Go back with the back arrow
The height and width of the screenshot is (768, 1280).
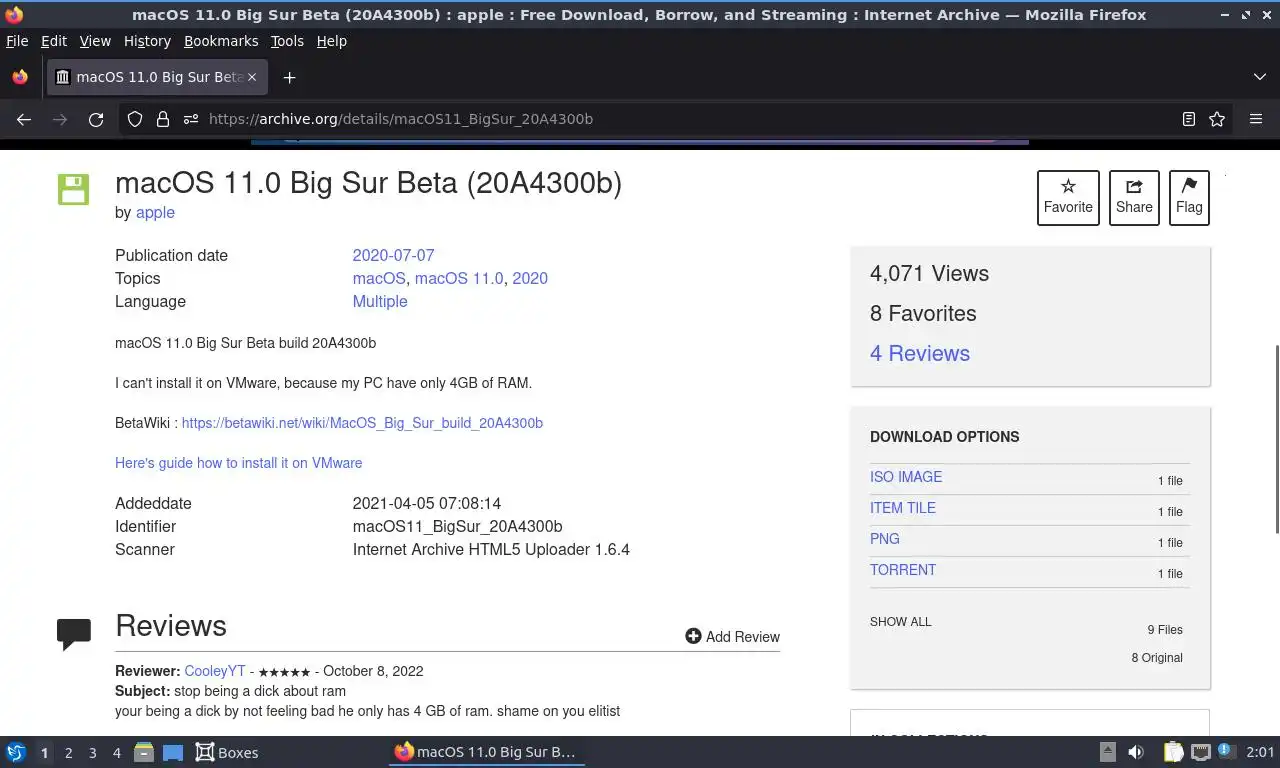(x=24, y=119)
